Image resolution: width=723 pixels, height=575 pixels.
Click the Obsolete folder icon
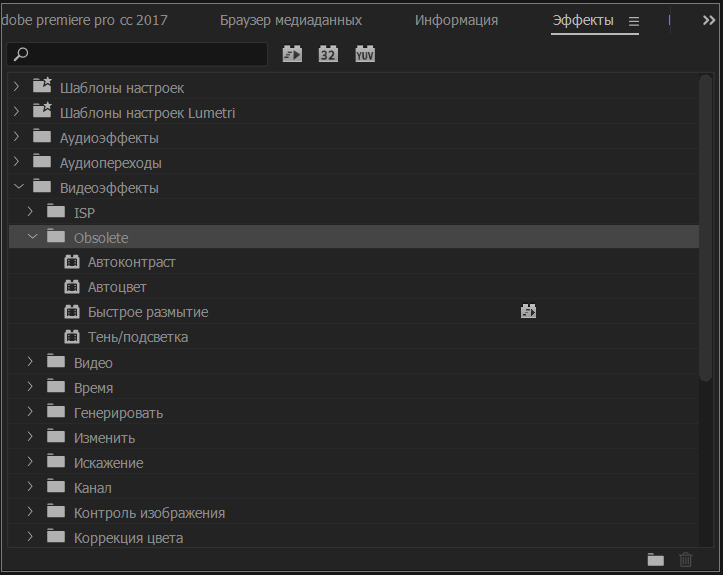click(x=56, y=236)
